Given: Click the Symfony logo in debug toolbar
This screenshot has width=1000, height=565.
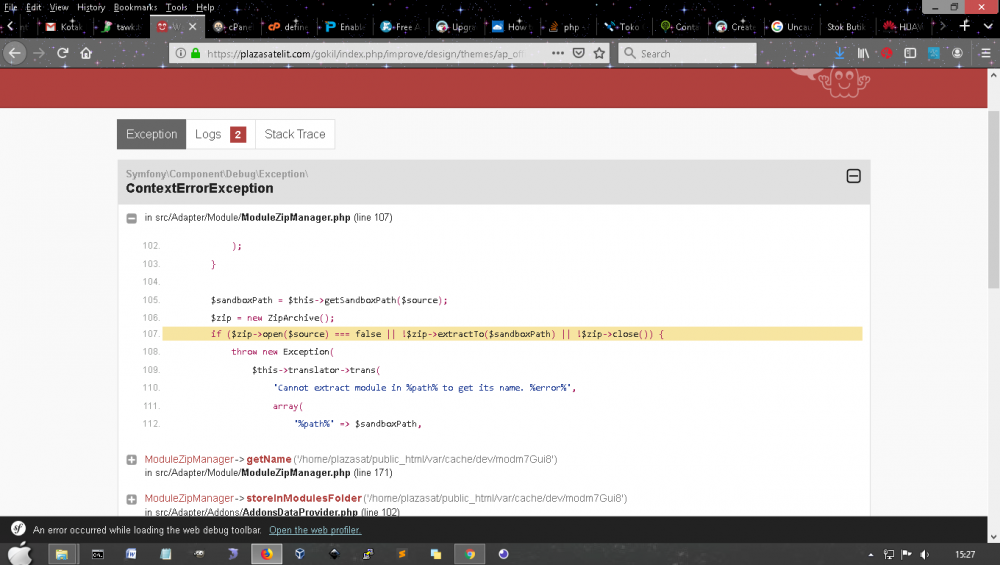Looking at the screenshot, I should tap(17, 529).
